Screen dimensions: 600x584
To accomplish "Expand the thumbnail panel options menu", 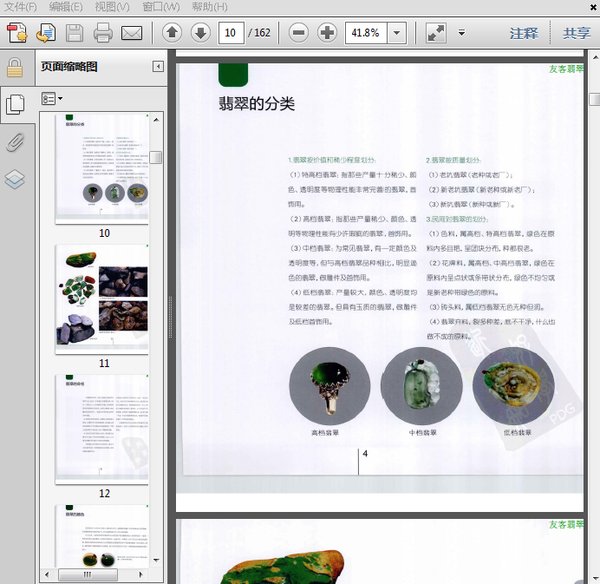I will 51,99.
